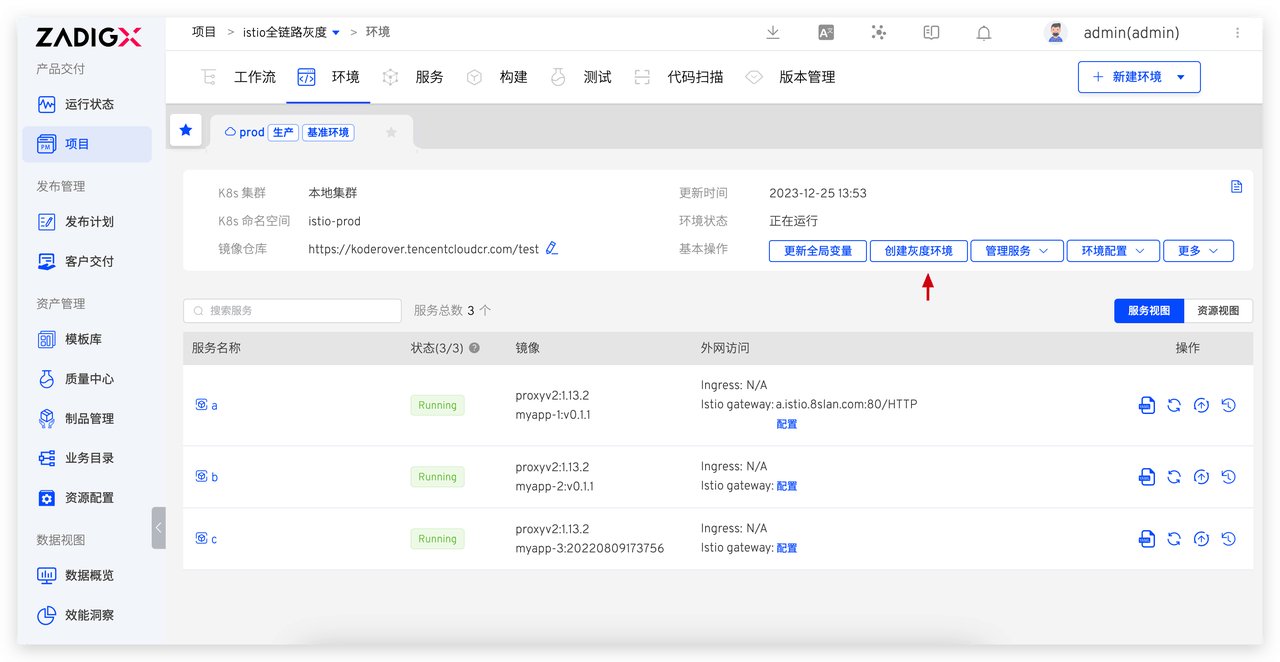Collapse the left sidebar with the handle

click(x=158, y=527)
